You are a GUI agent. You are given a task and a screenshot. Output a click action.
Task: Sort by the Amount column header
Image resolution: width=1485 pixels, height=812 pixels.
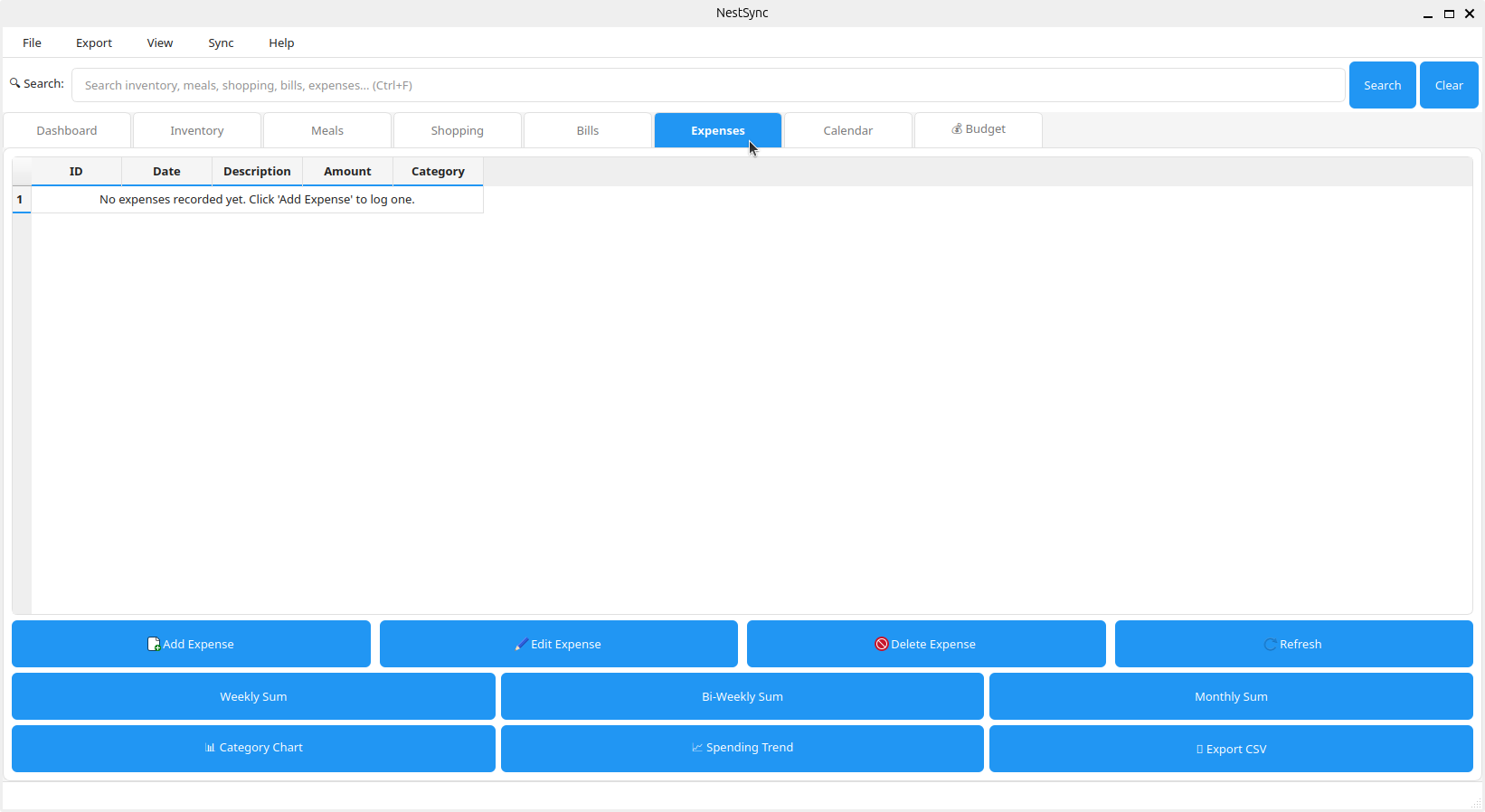(347, 171)
